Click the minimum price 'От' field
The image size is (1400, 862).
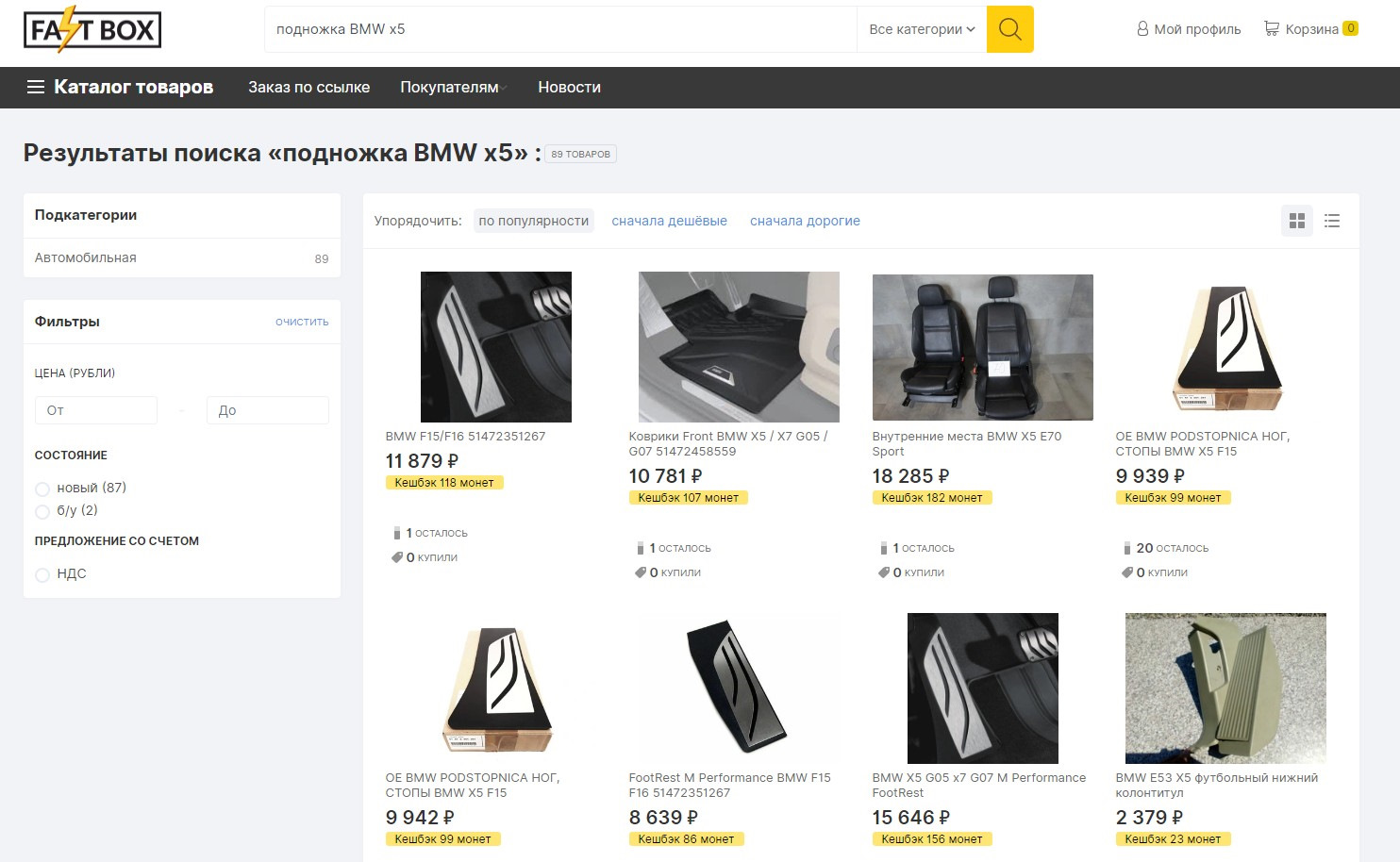[96, 410]
